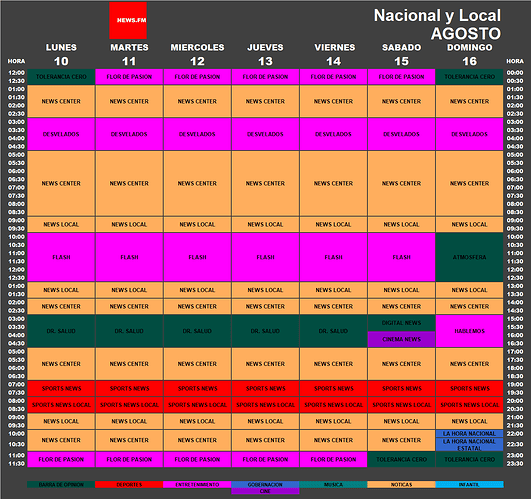531x499 pixels.
Task: Click Sabado FLASH block
Action: coord(401,257)
